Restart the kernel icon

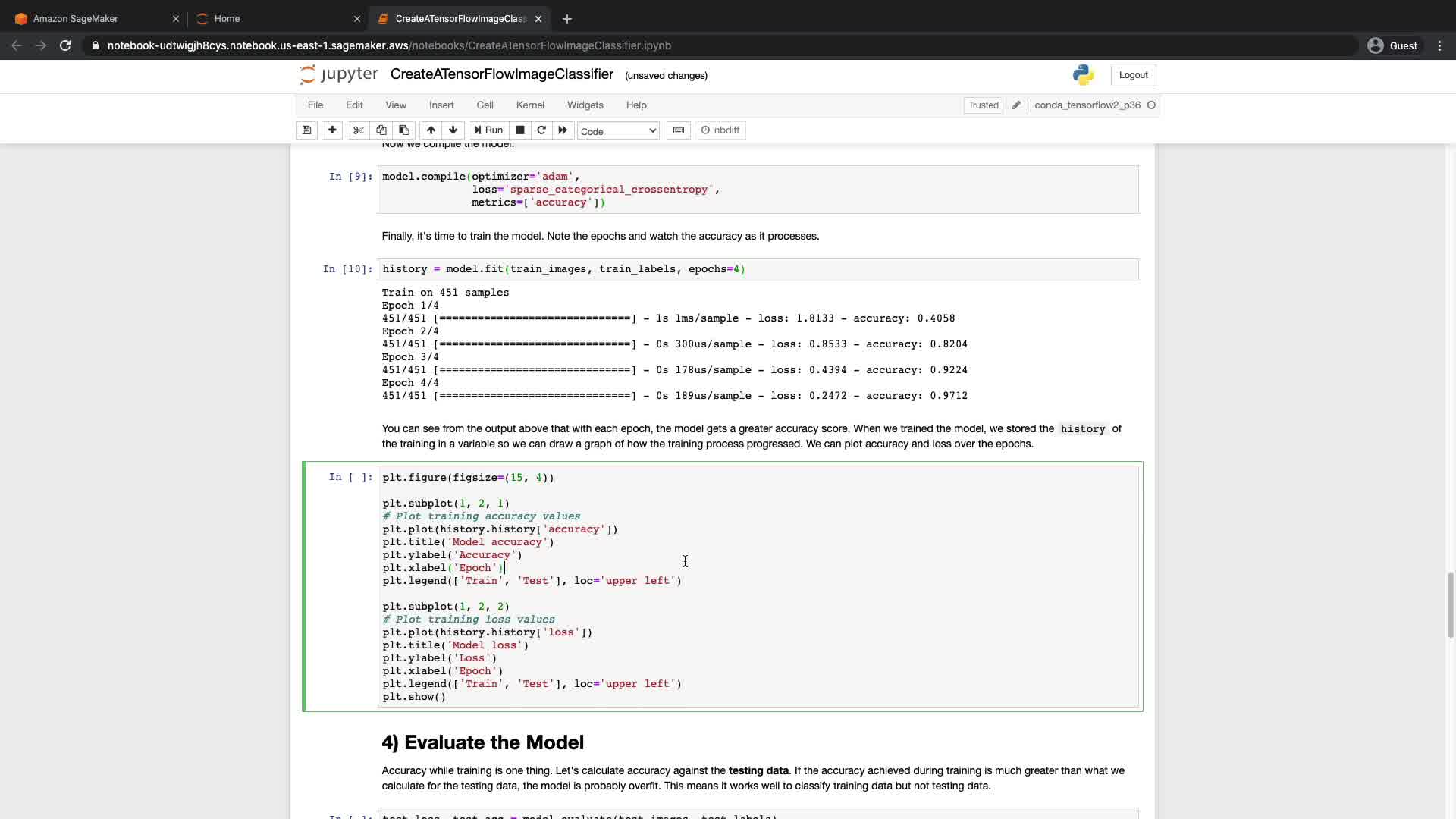tap(541, 130)
